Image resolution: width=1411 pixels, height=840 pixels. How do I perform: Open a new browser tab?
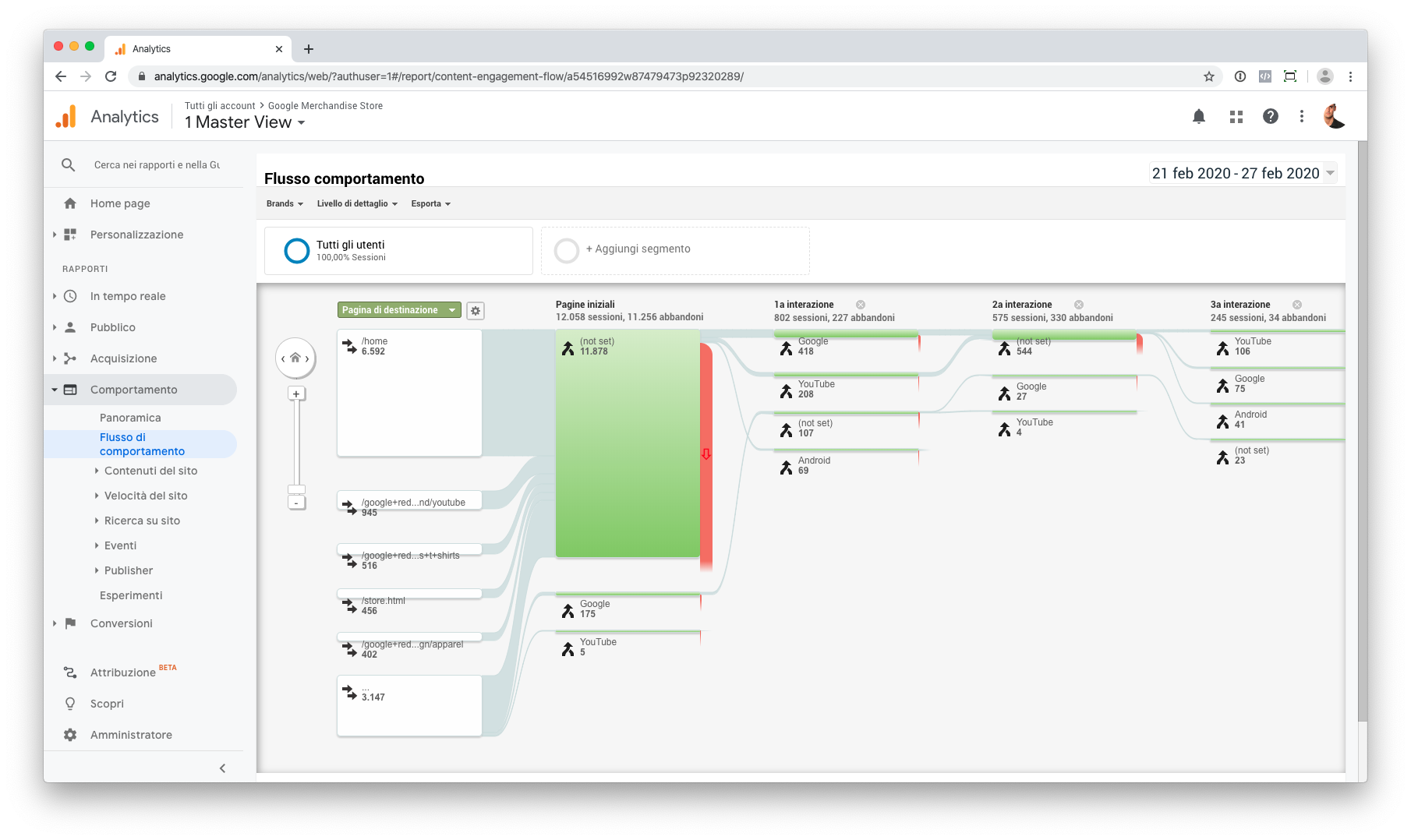[309, 49]
